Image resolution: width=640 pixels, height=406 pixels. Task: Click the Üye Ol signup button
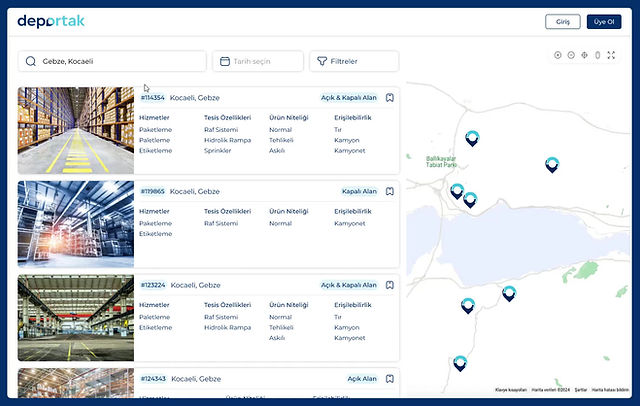point(604,22)
